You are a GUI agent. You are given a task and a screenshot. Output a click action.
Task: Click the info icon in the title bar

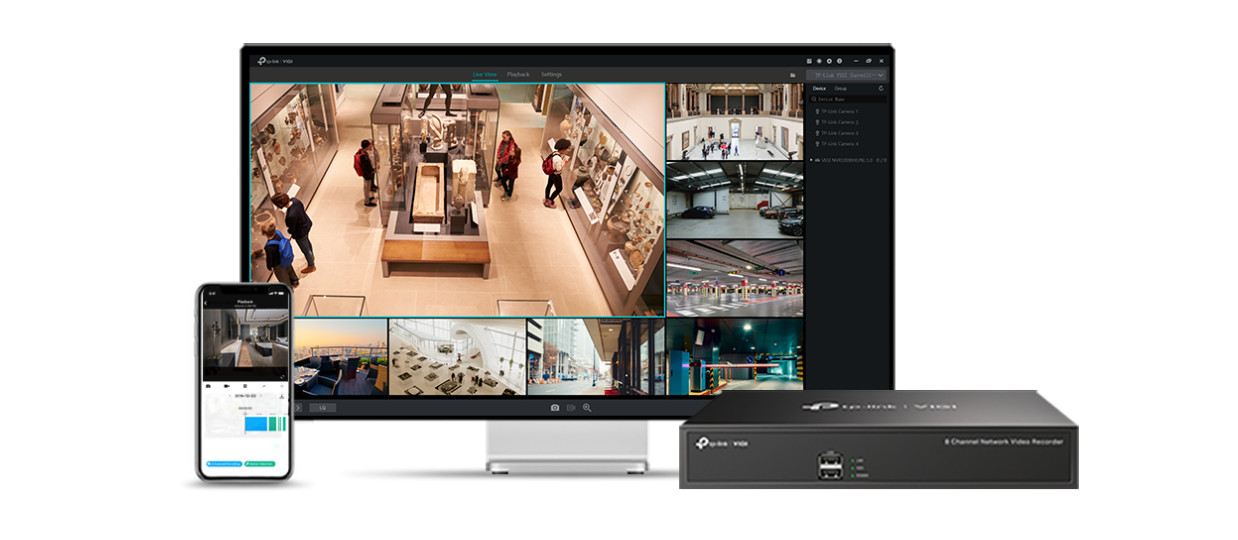coord(839,61)
